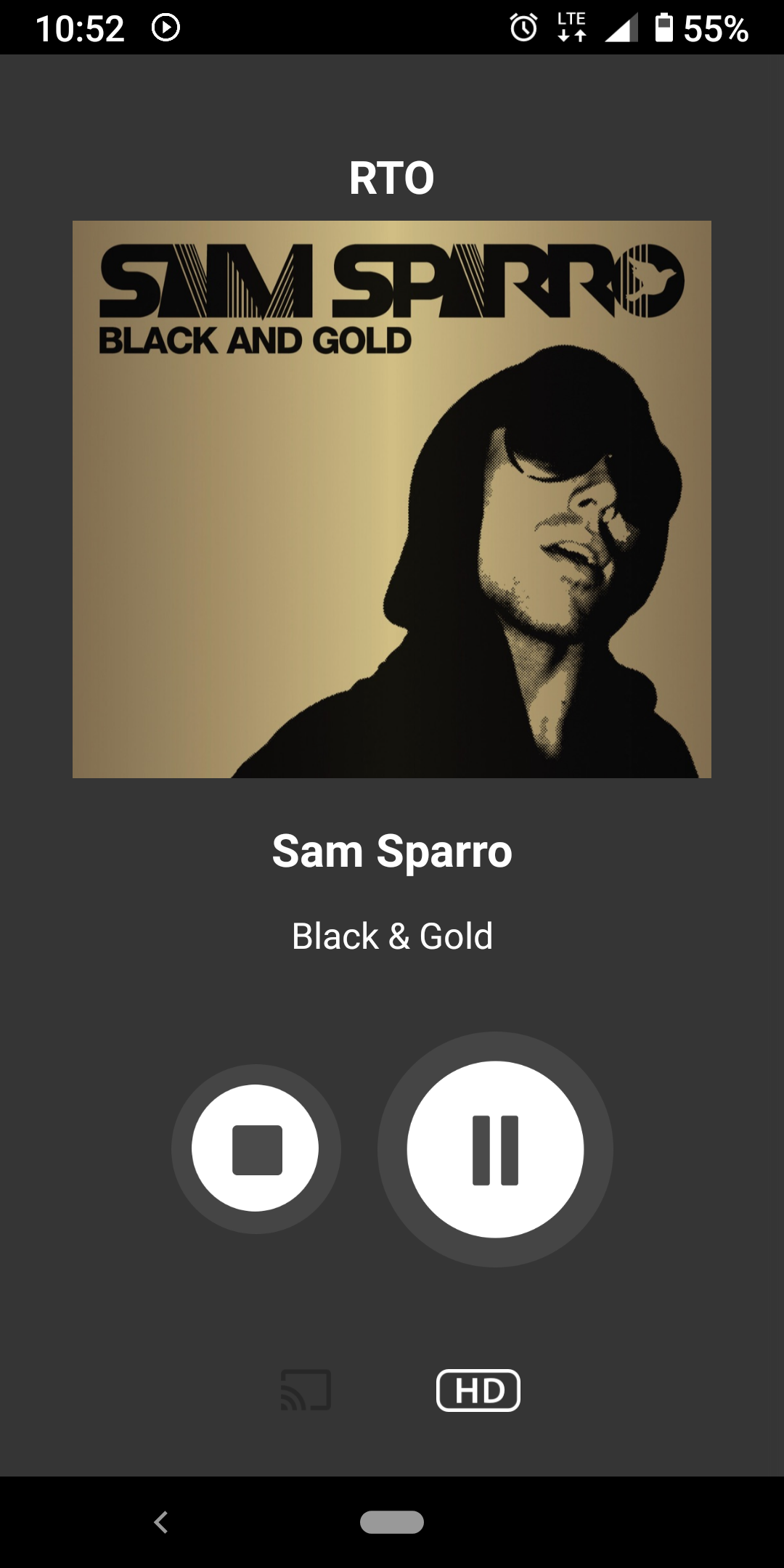Tap the Black & Gold song title
Image resolution: width=784 pixels, height=1568 pixels.
click(x=392, y=936)
